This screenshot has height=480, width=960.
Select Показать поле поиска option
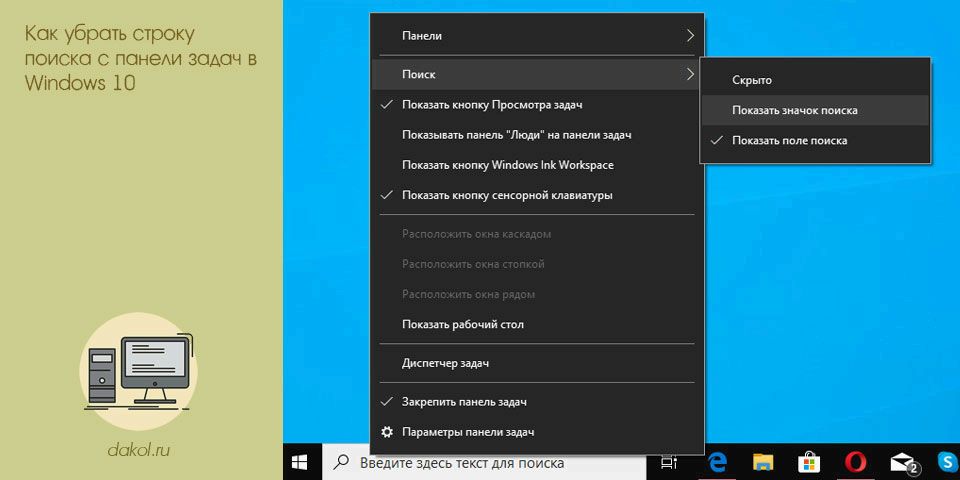pos(815,140)
